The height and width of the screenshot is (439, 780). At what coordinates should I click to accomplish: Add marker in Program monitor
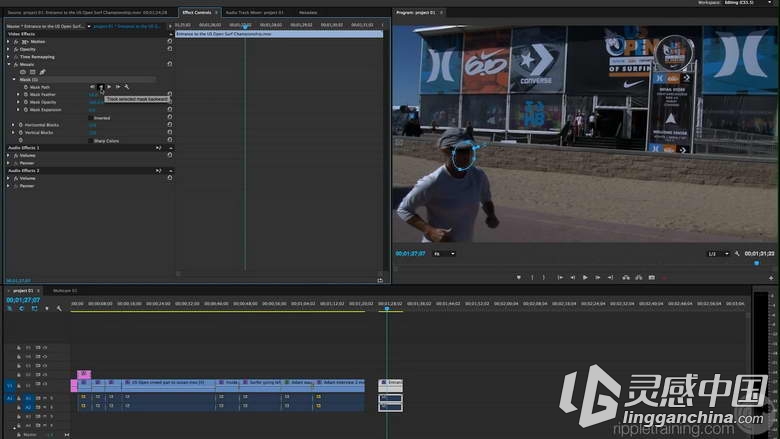519,277
